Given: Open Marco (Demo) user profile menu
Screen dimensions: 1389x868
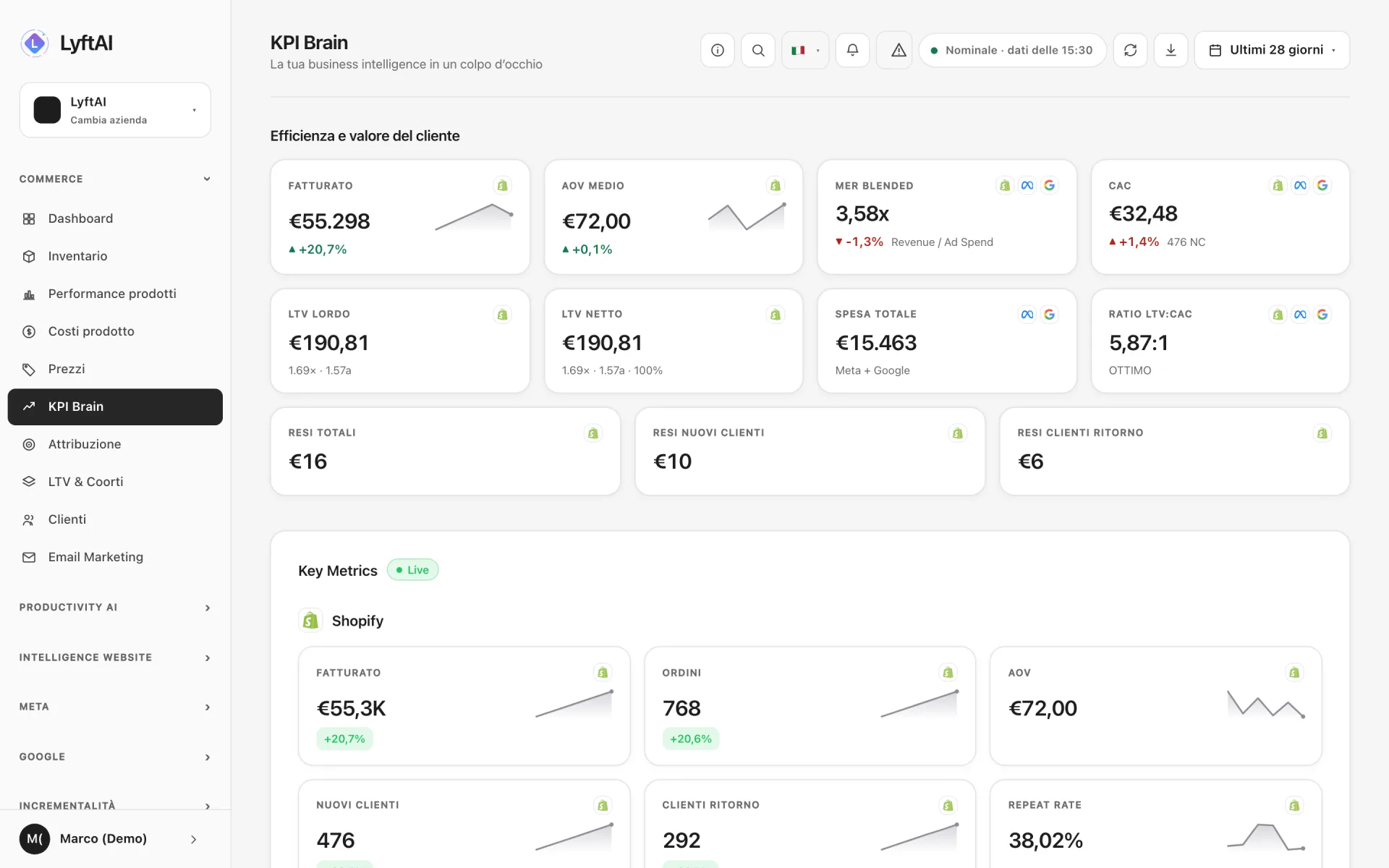Looking at the screenshot, I should point(115,839).
